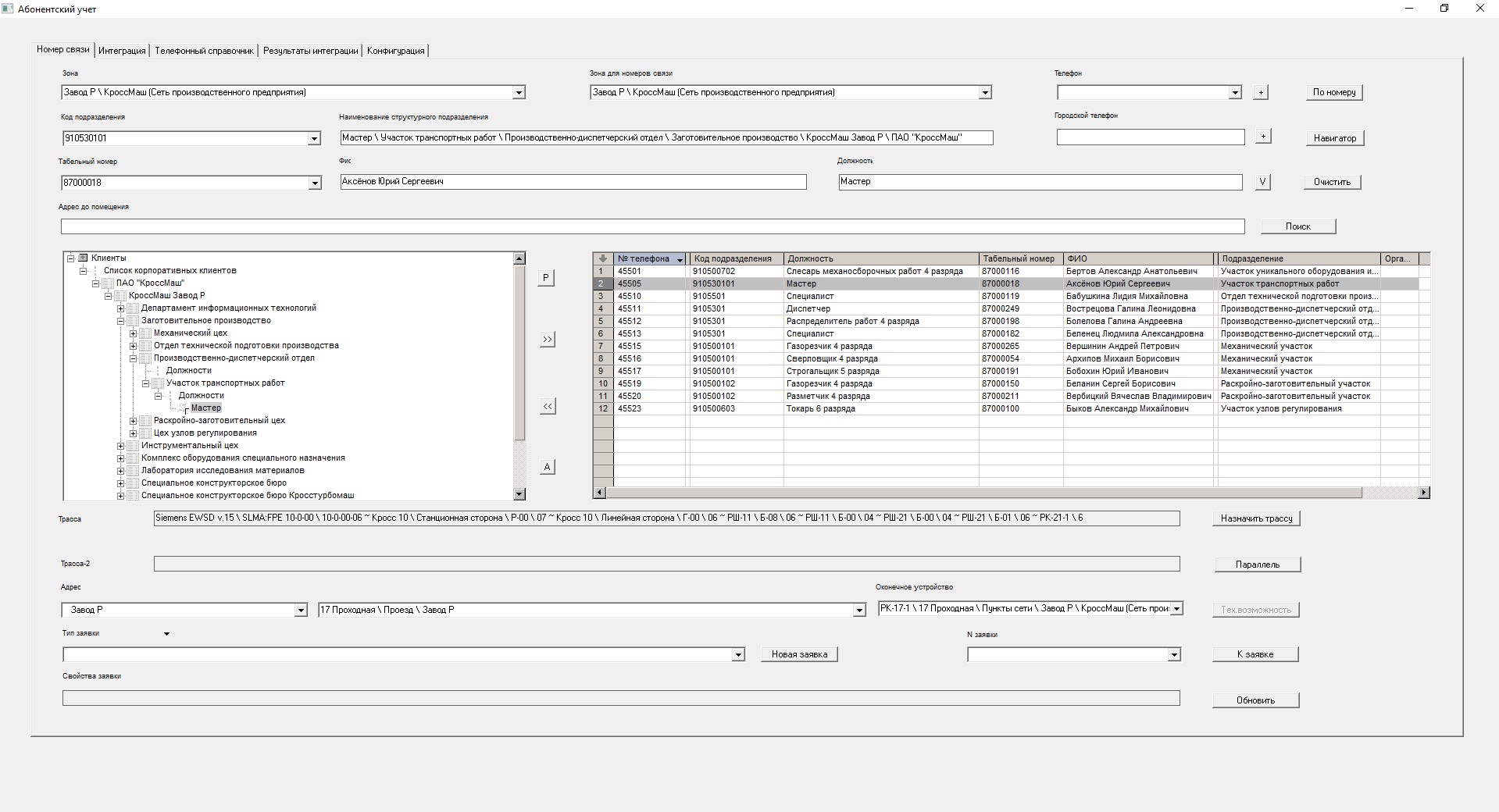Click the По номеру button
This screenshot has height=812, width=1499.
click(x=1334, y=92)
